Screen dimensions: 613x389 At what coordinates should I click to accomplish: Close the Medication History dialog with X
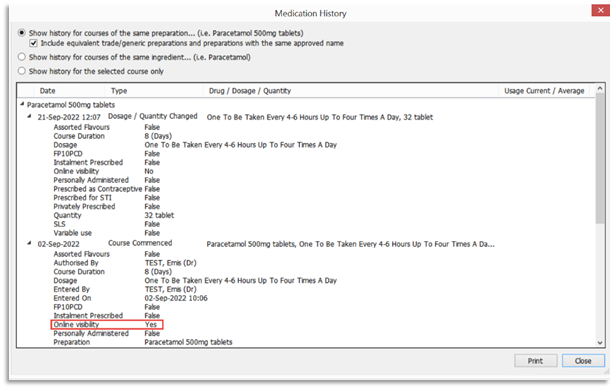[601, 11]
